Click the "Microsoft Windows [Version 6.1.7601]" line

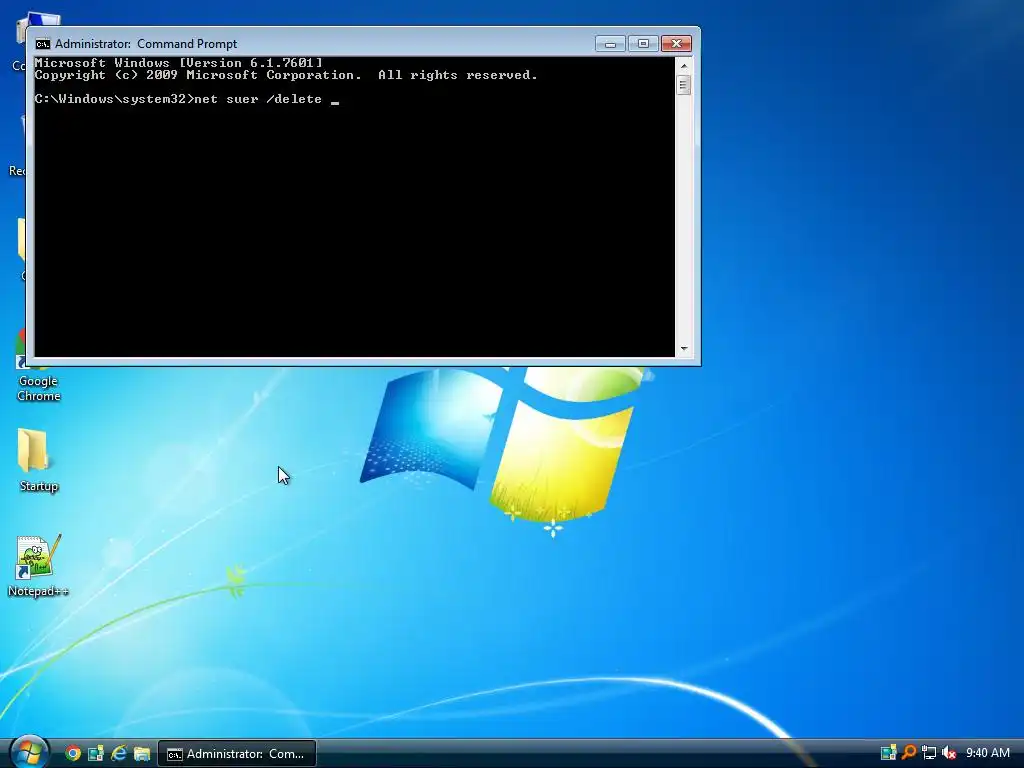(x=178, y=63)
